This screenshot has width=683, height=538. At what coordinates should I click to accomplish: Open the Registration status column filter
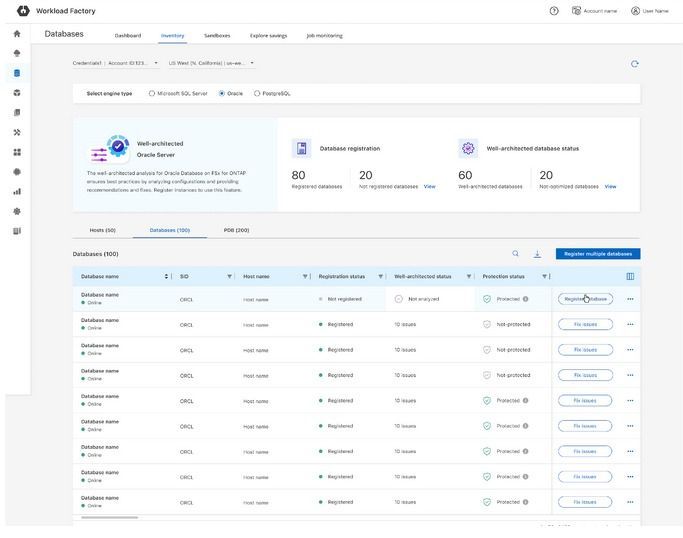(380, 276)
